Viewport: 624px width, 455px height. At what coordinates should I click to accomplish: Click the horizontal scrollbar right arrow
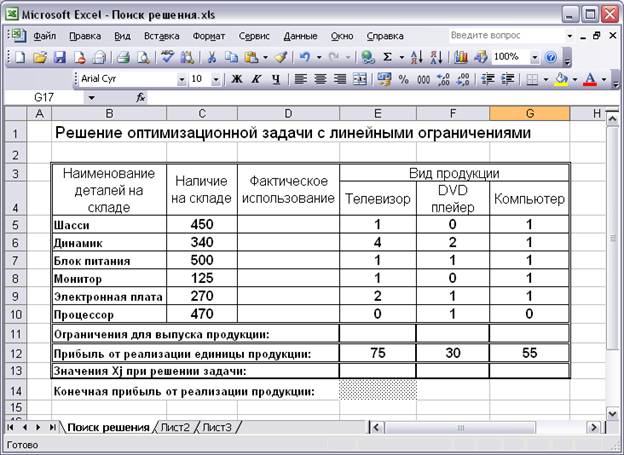click(x=594, y=428)
